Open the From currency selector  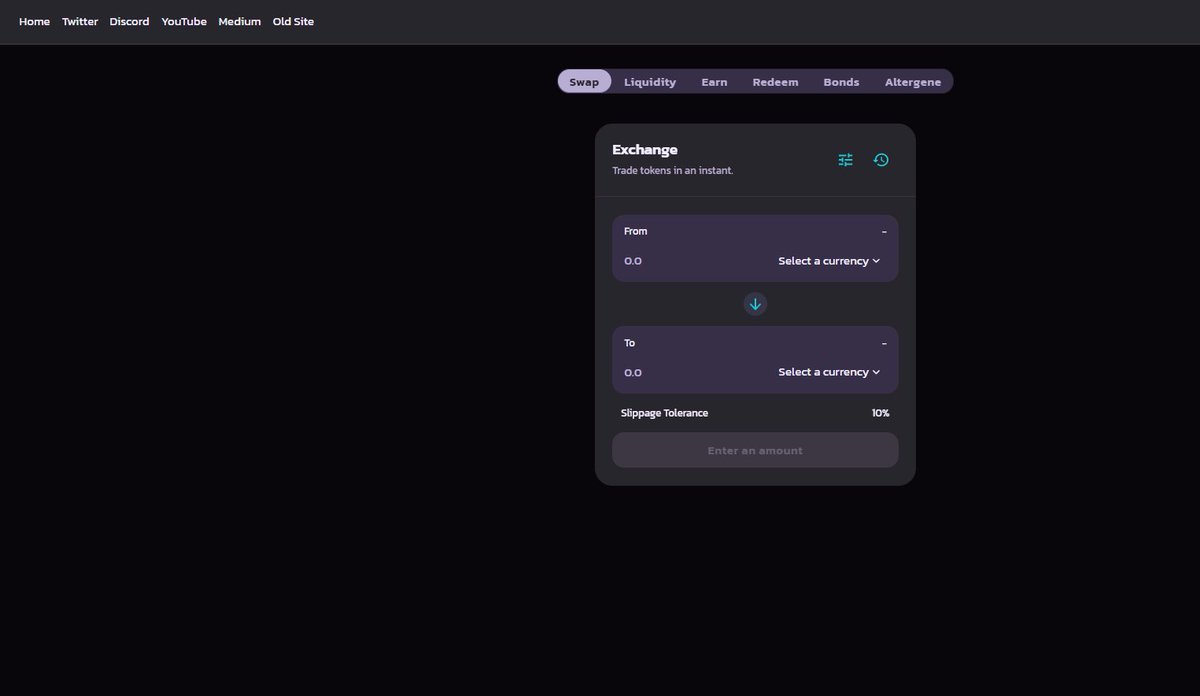click(x=829, y=261)
